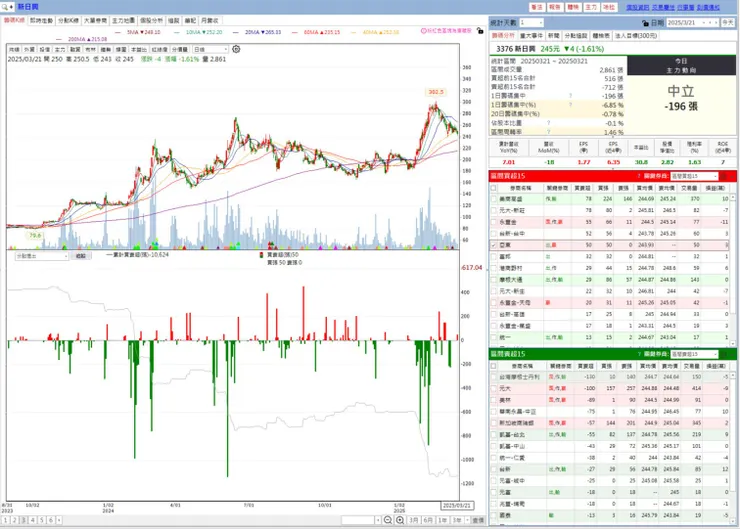Viewport: 740px width, 529px height.
Task: Tick the checkbox for 元大-新莊 row
Action: pyautogui.click(x=494, y=210)
